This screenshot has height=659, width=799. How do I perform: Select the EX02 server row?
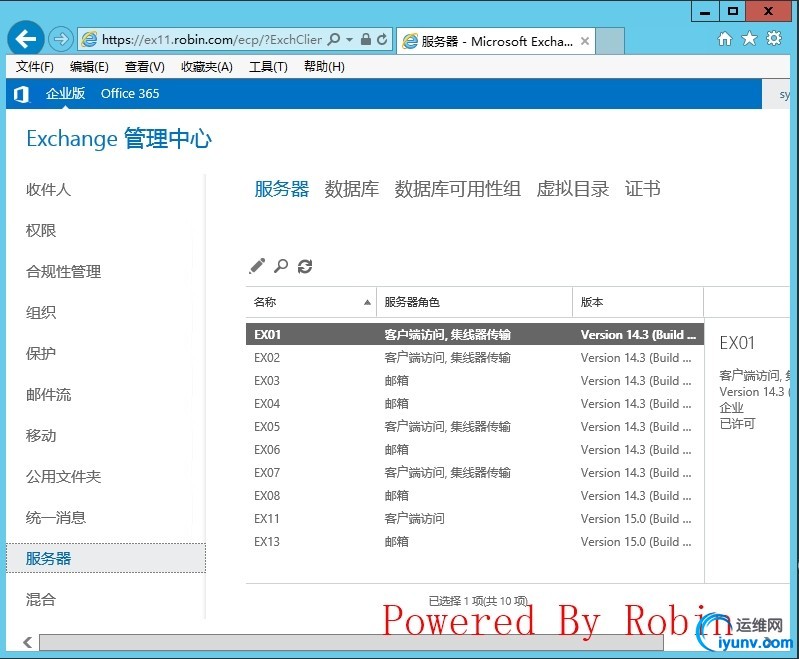click(x=475, y=358)
